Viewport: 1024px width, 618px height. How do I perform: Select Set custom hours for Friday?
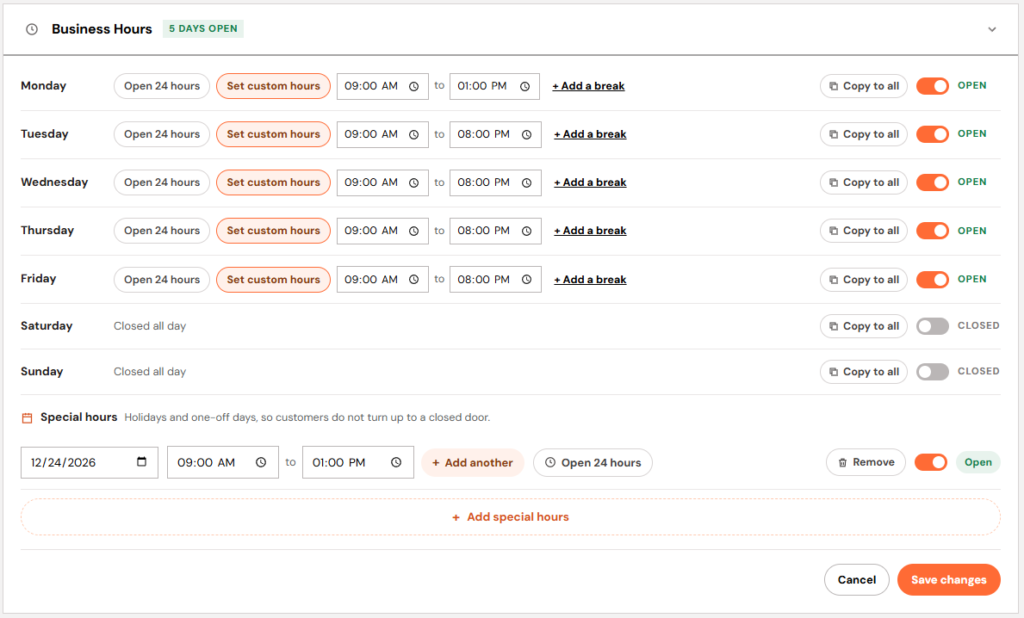(x=273, y=280)
